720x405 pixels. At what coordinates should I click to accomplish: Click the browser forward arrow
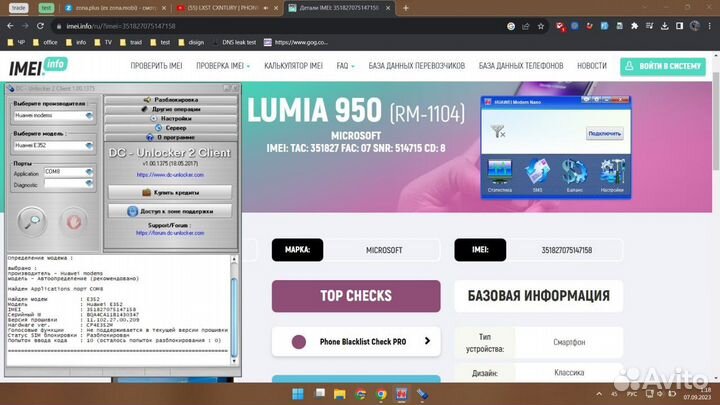pyautogui.click(x=25, y=26)
